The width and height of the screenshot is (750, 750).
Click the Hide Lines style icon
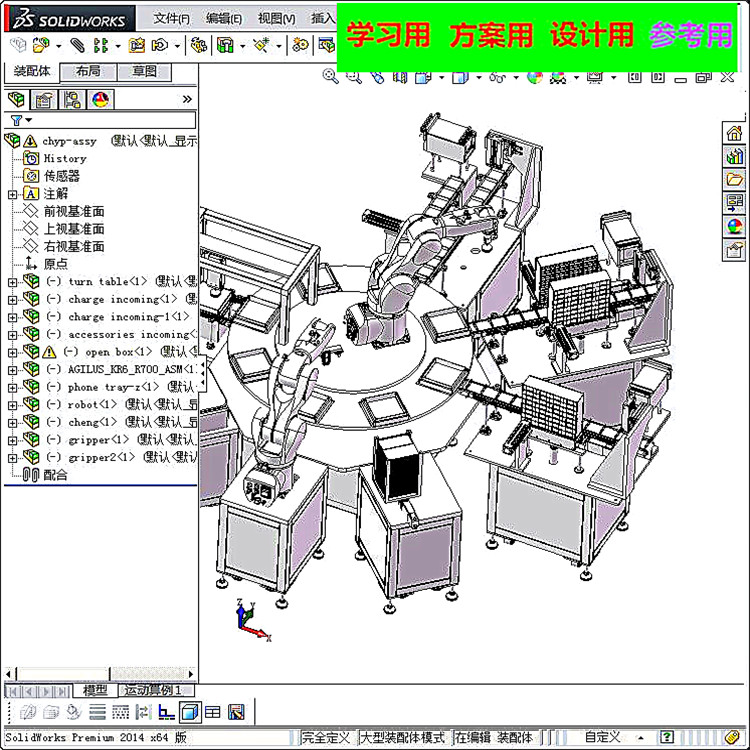(x=97, y=712)
